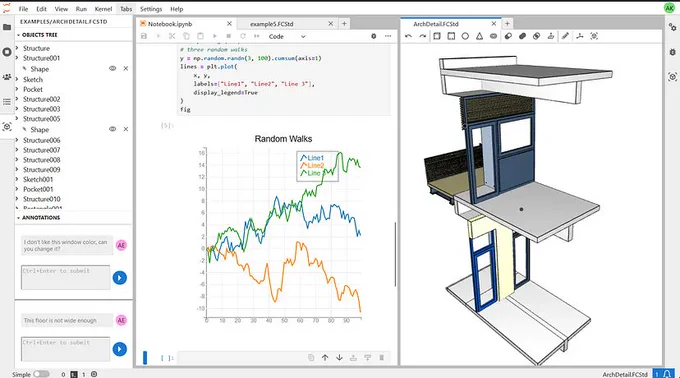Click the floor annotation reply text box
Viewport: 680px width, 378px height.
(x=65, y=349)
